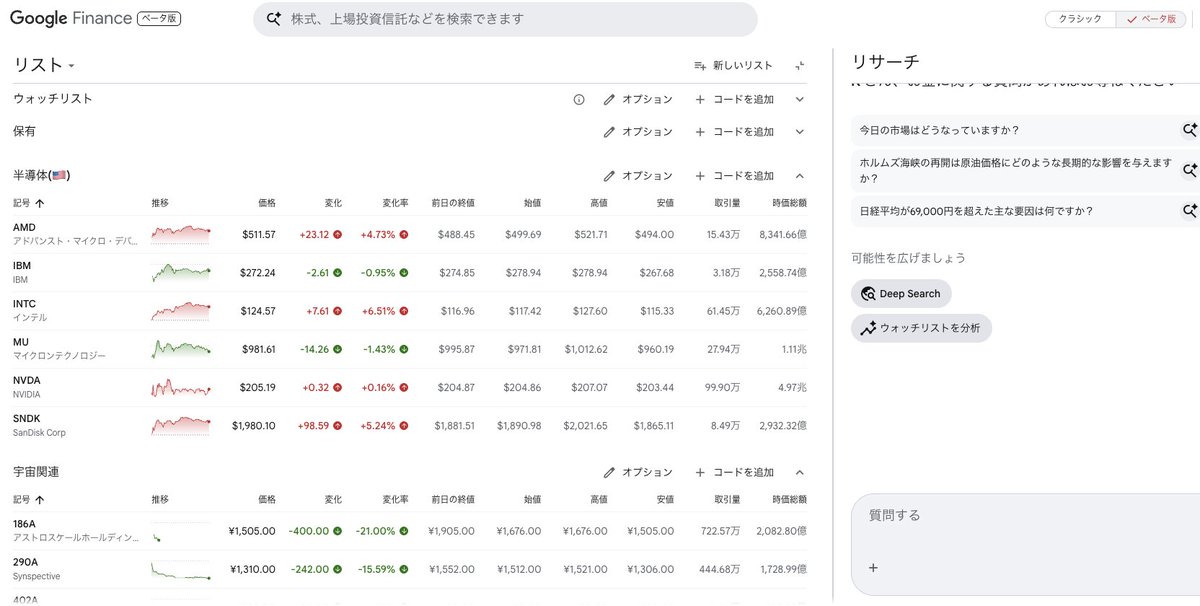Create a new list with 新しいリスト

click(733, 65)
